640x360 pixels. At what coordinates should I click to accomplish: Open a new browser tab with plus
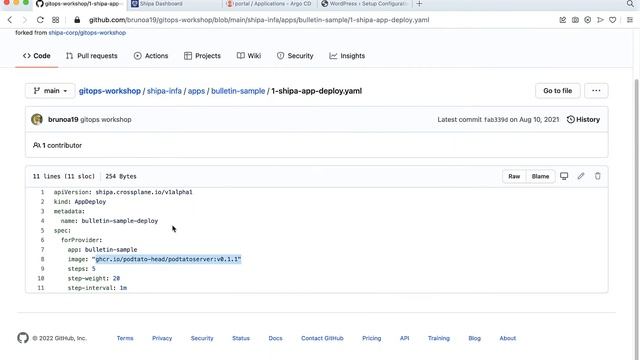(419, 4)
